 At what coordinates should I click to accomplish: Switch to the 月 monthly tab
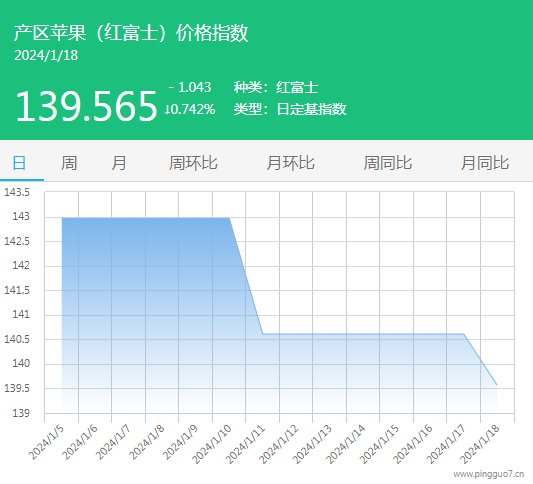coord(119,163)
